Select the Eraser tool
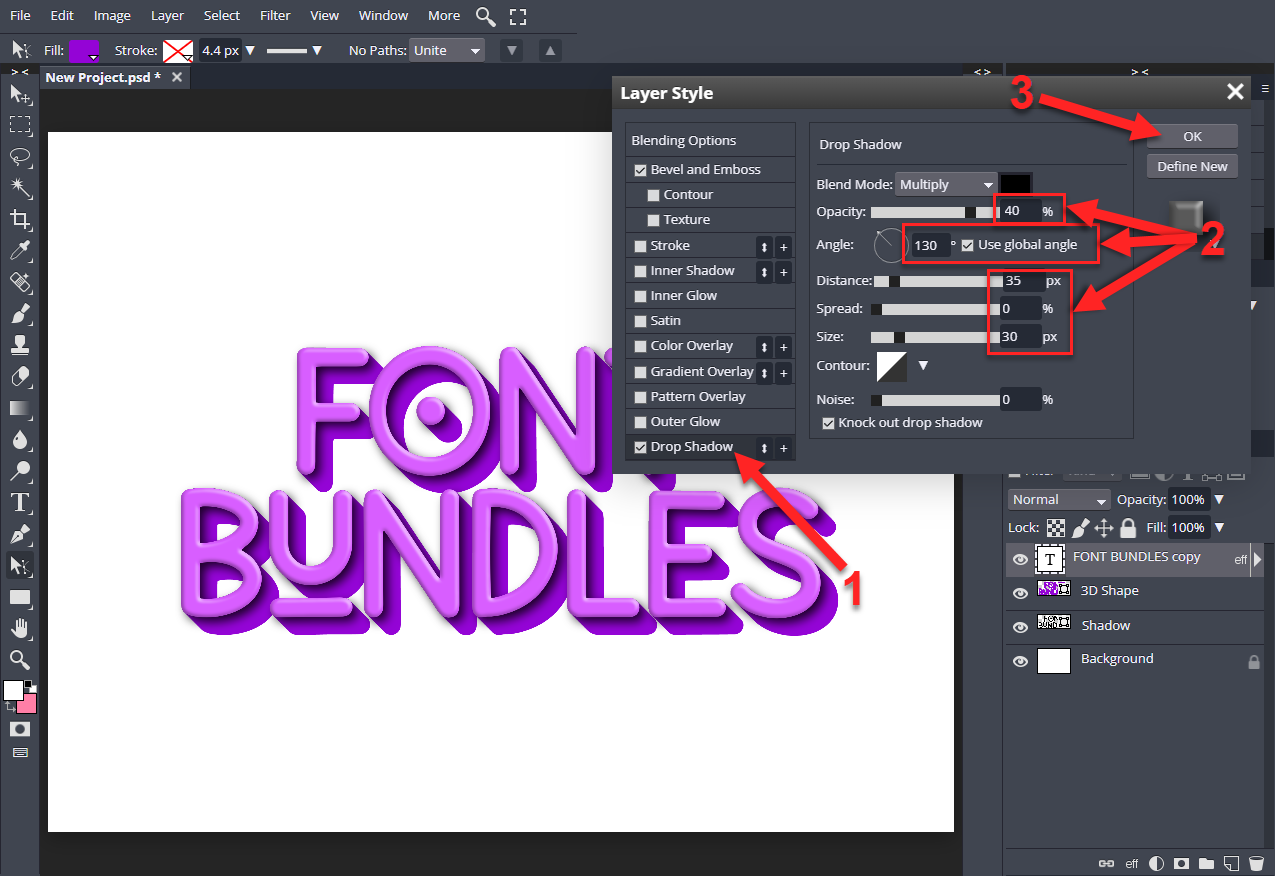 (x=19, y=376)
